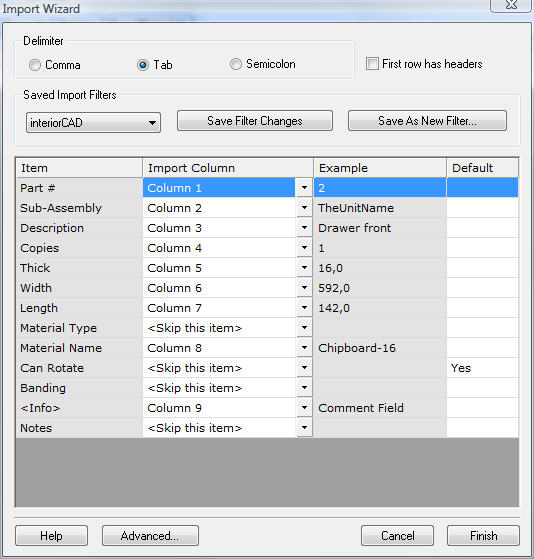The image size is (534, 559).
Task: Select the <Info> row label
Action: pyautogui.click(x=79, y=407)
